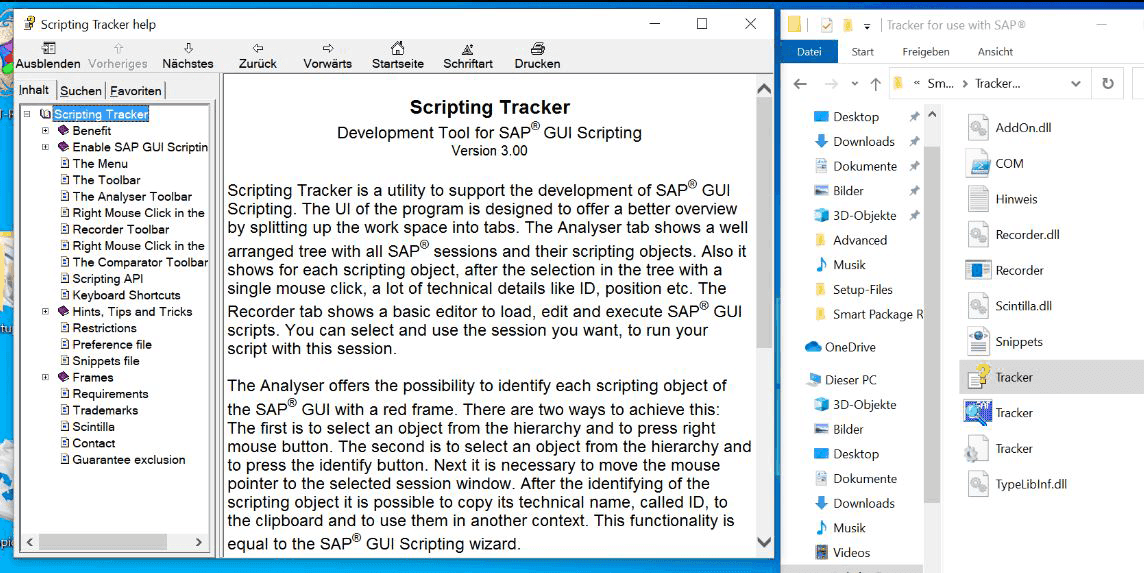Open Scripting API help topic
The width and height of the screenshot is (1144, 573).
tap(108, 279)
